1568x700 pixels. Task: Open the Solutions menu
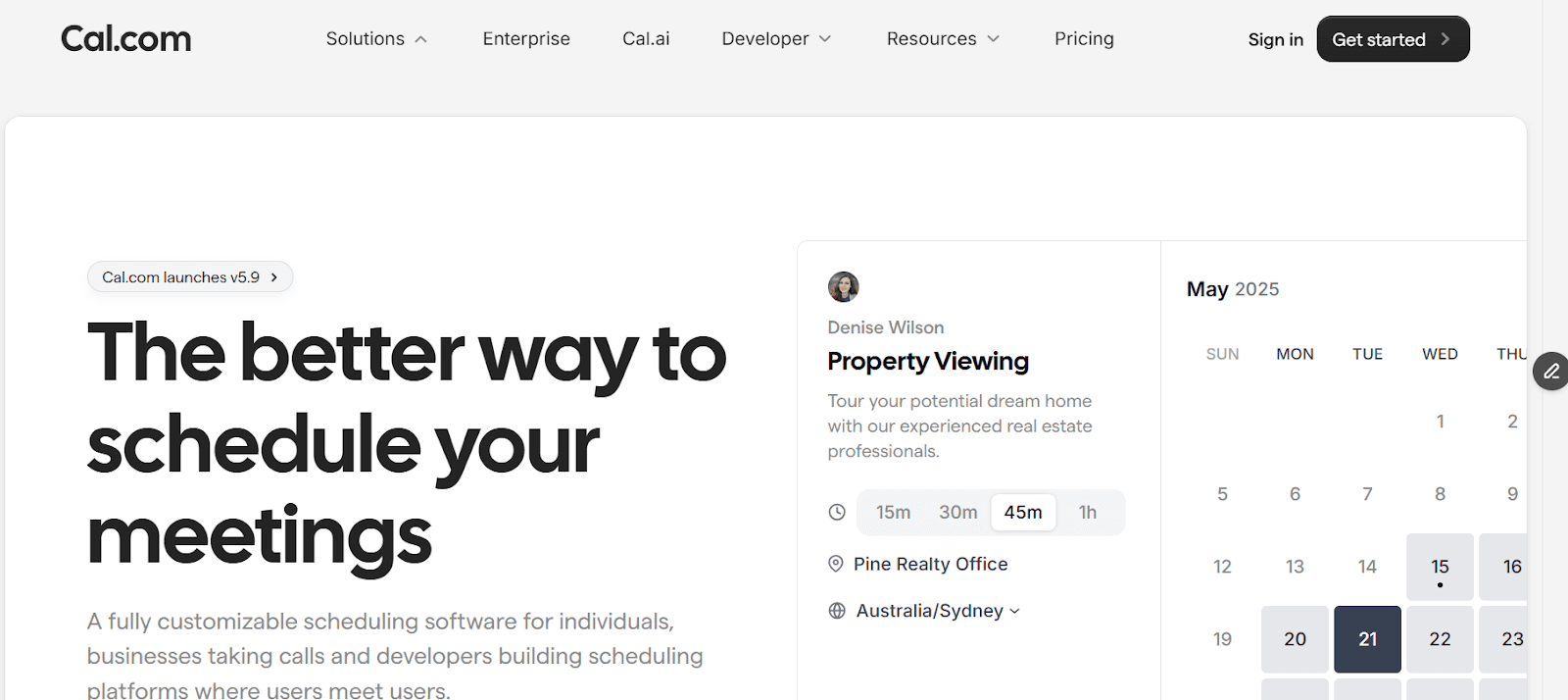point(376,39)
